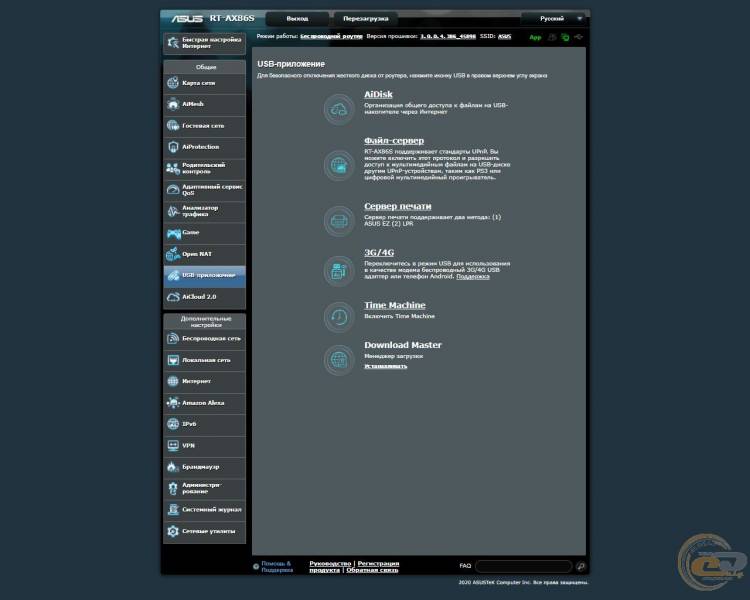Screen dimensions: 750x600
Task: Click the Устанавливать install link
Action: pos(386,367)
